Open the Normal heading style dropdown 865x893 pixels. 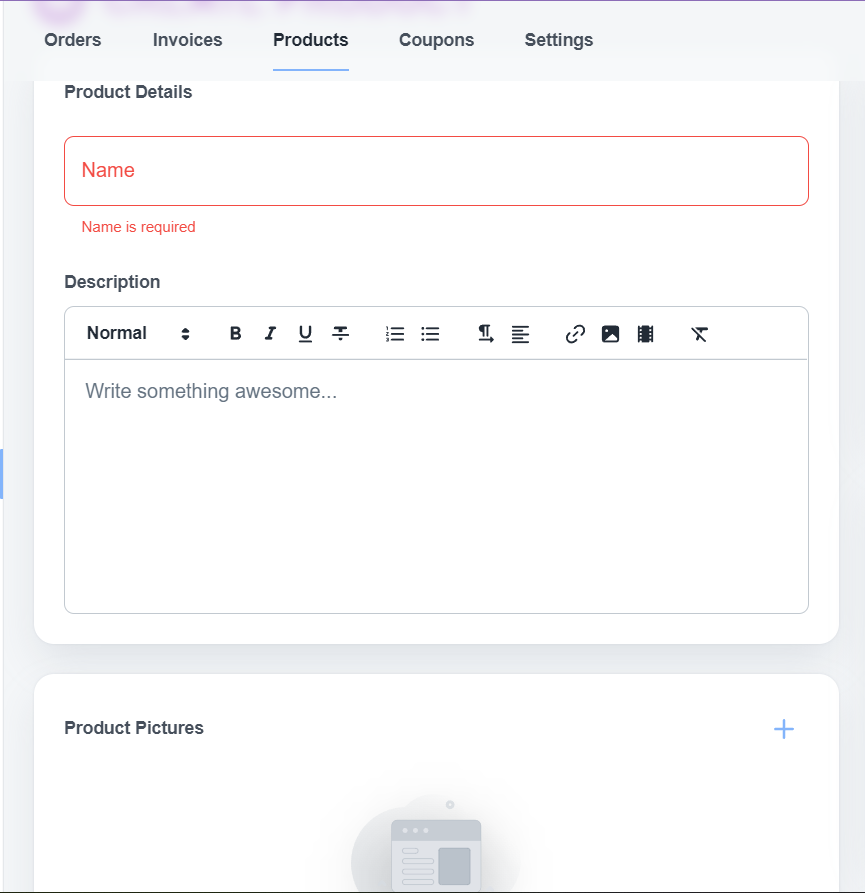(x=138, y=334)
